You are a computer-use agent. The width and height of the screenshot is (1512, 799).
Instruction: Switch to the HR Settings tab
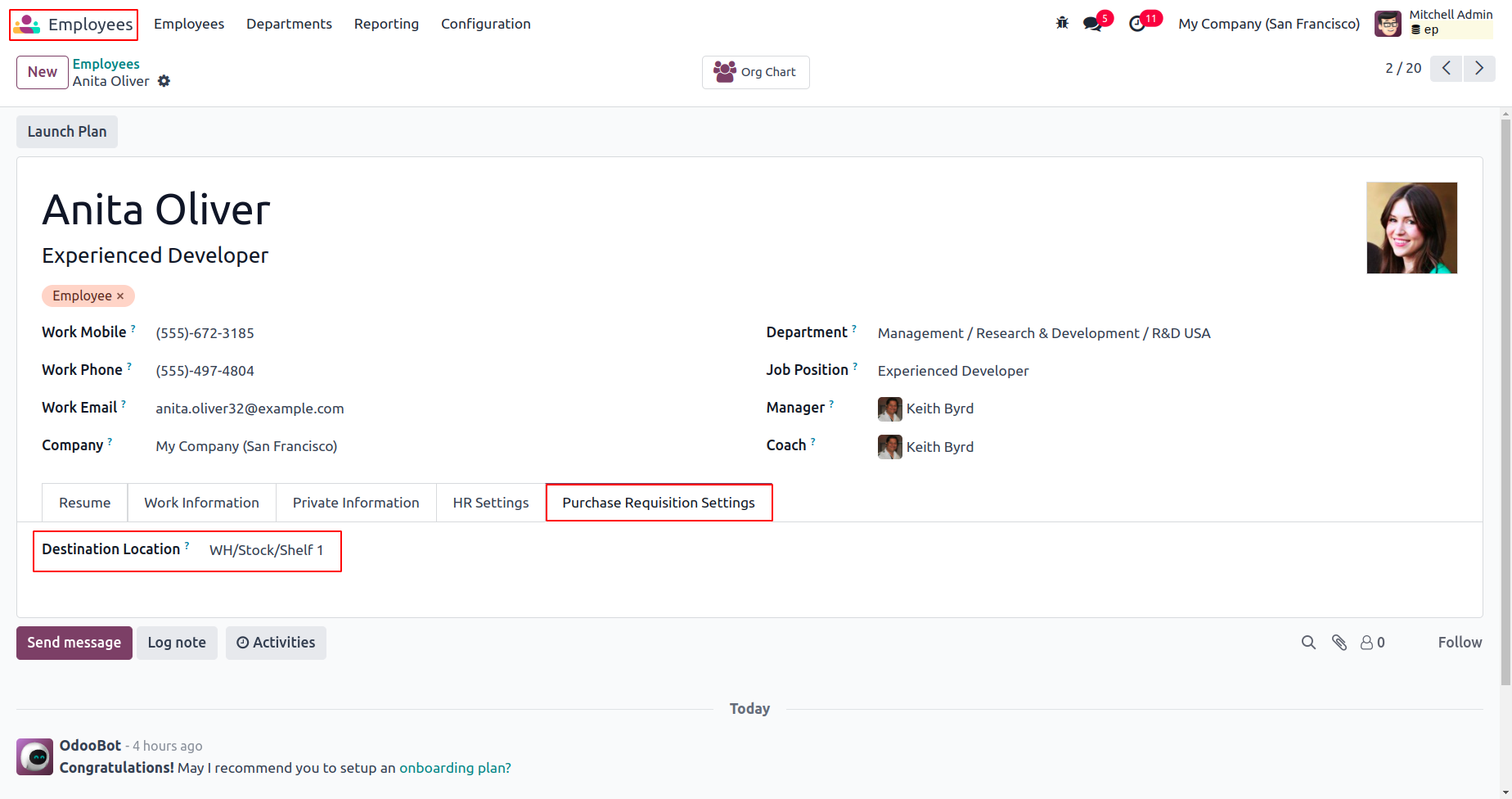pyautogui.click(x=490, y=503)
